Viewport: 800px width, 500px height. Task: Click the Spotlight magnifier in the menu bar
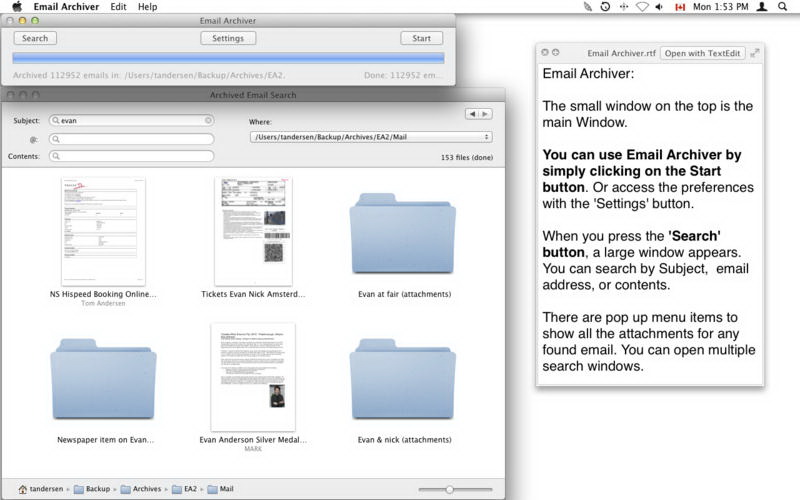[x=782, y=7]
